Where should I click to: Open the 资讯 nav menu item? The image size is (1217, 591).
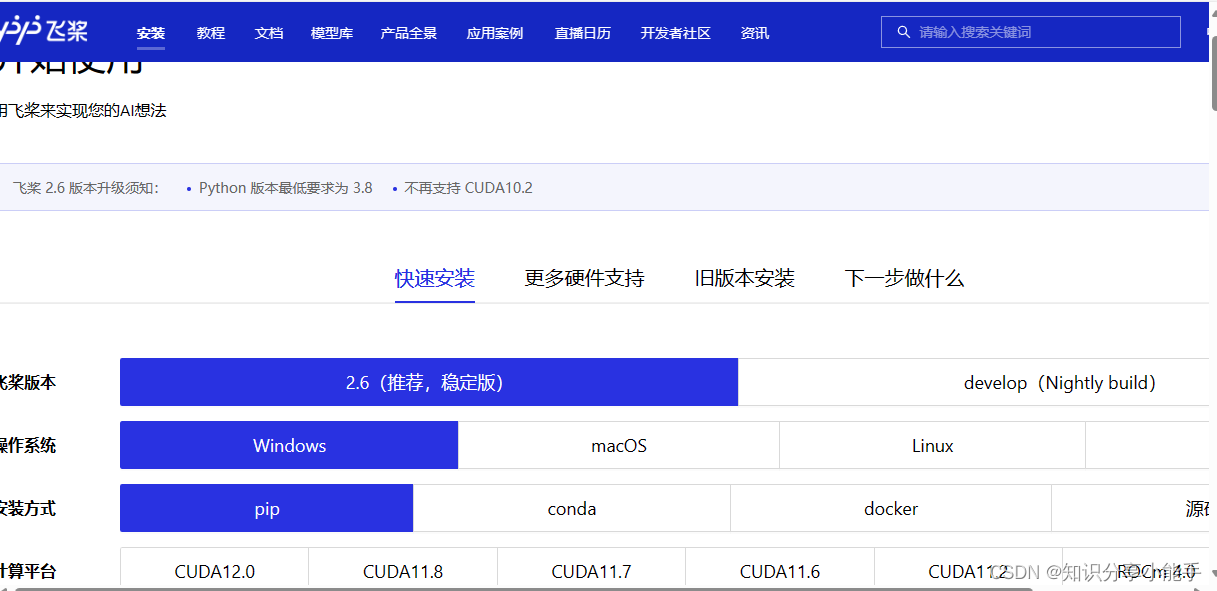[x=755, y=33]
